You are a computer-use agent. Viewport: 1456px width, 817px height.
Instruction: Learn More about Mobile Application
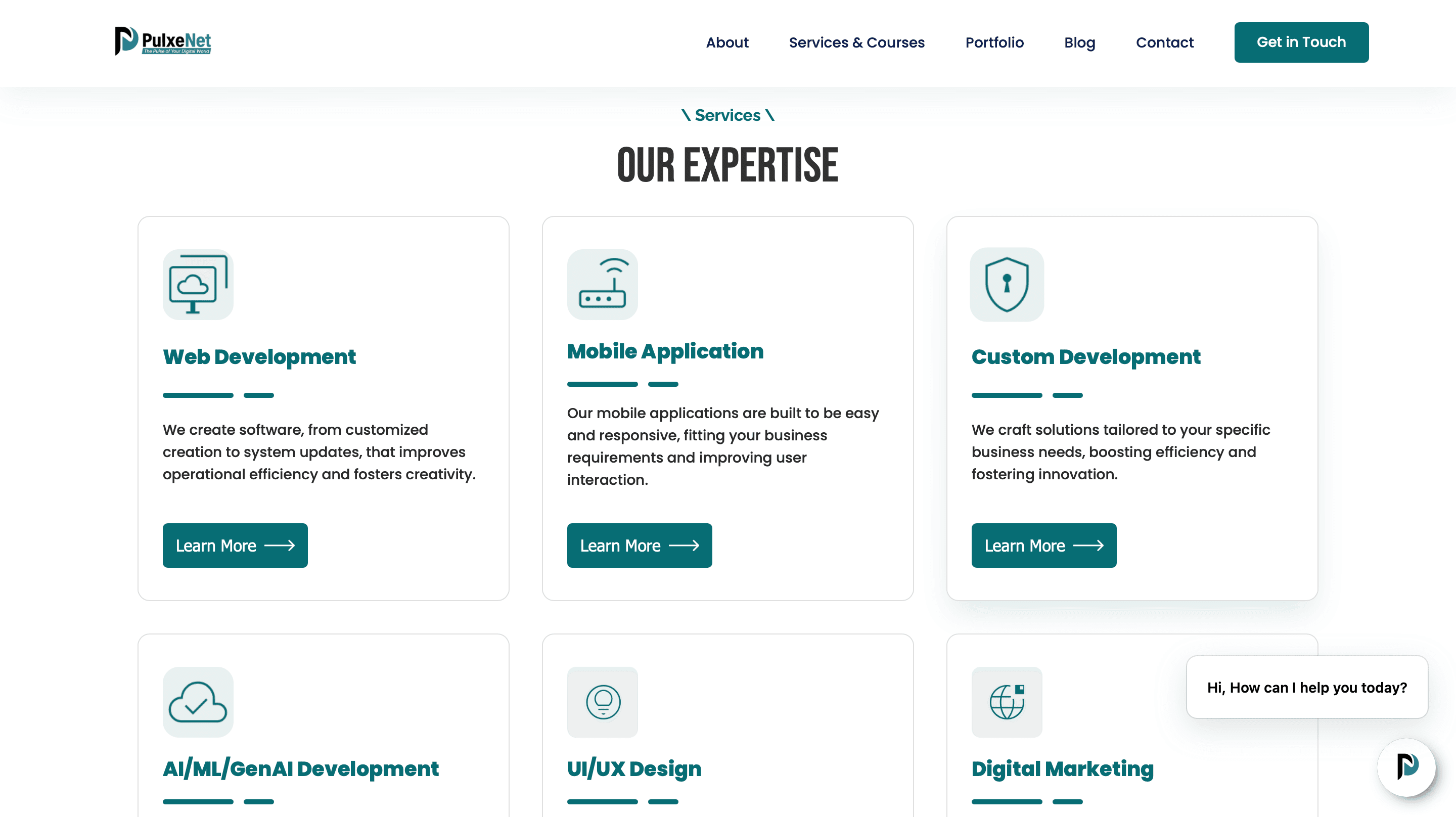639,545
